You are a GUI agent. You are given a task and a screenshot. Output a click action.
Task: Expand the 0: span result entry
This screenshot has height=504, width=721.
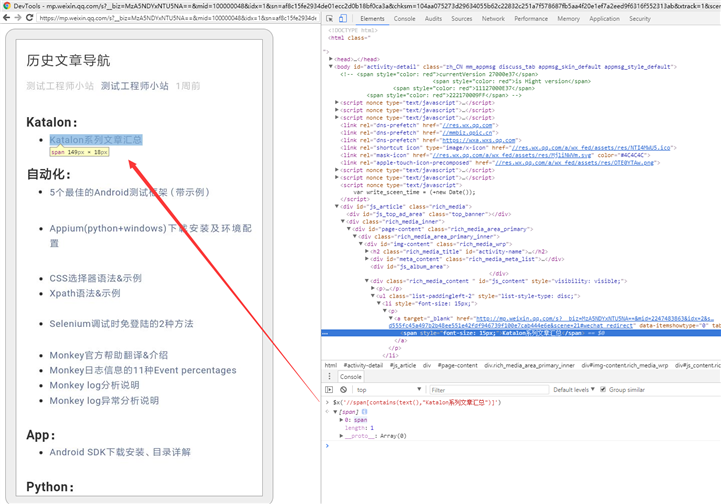point(341,420)
